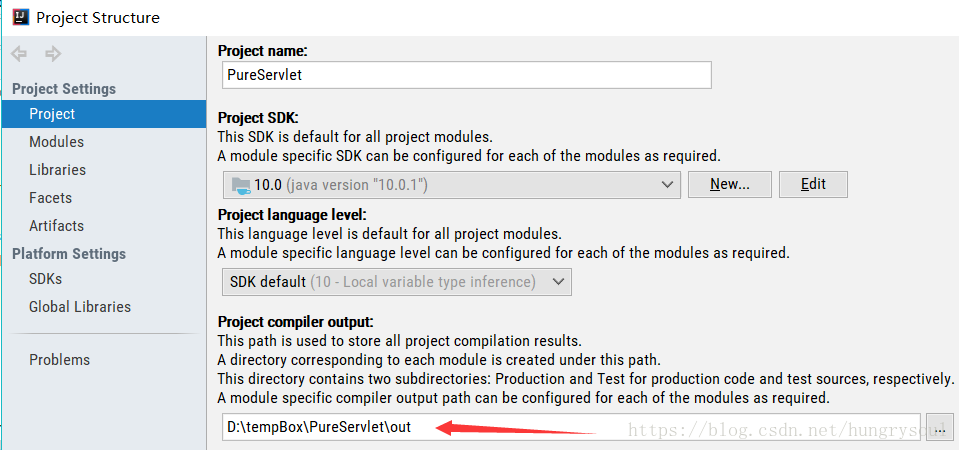Click the IntelliJ IDEA logo icon
Image resolution: width=959 pixels, height=450 pixels.
(20, 17)
